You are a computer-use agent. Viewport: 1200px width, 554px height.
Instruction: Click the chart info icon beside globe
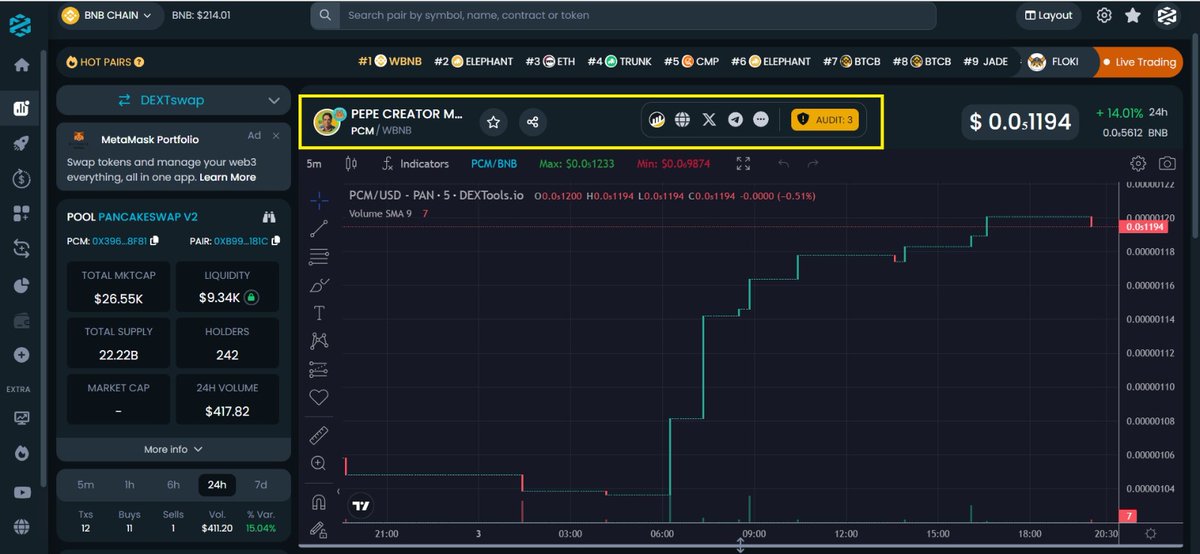657,120
